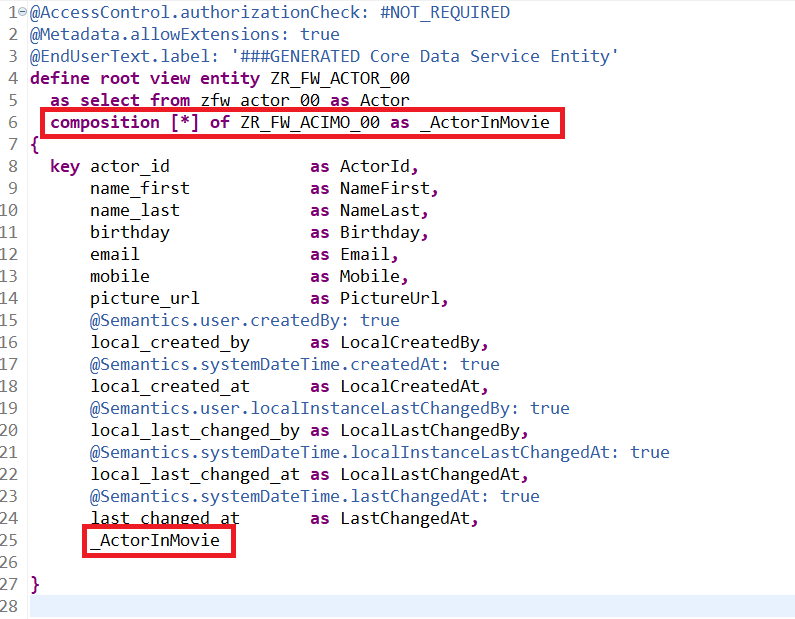Click the alias Birthday
This screenshot has width=795, height=619.
click(380, 232)
